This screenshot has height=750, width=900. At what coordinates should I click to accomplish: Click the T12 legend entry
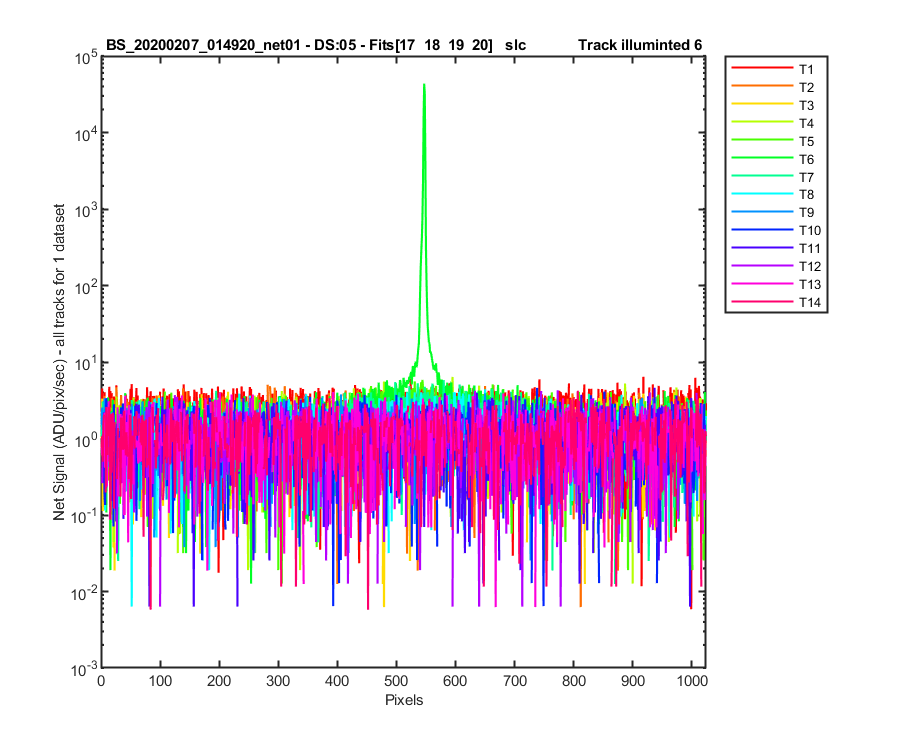[x=776, y=266]
